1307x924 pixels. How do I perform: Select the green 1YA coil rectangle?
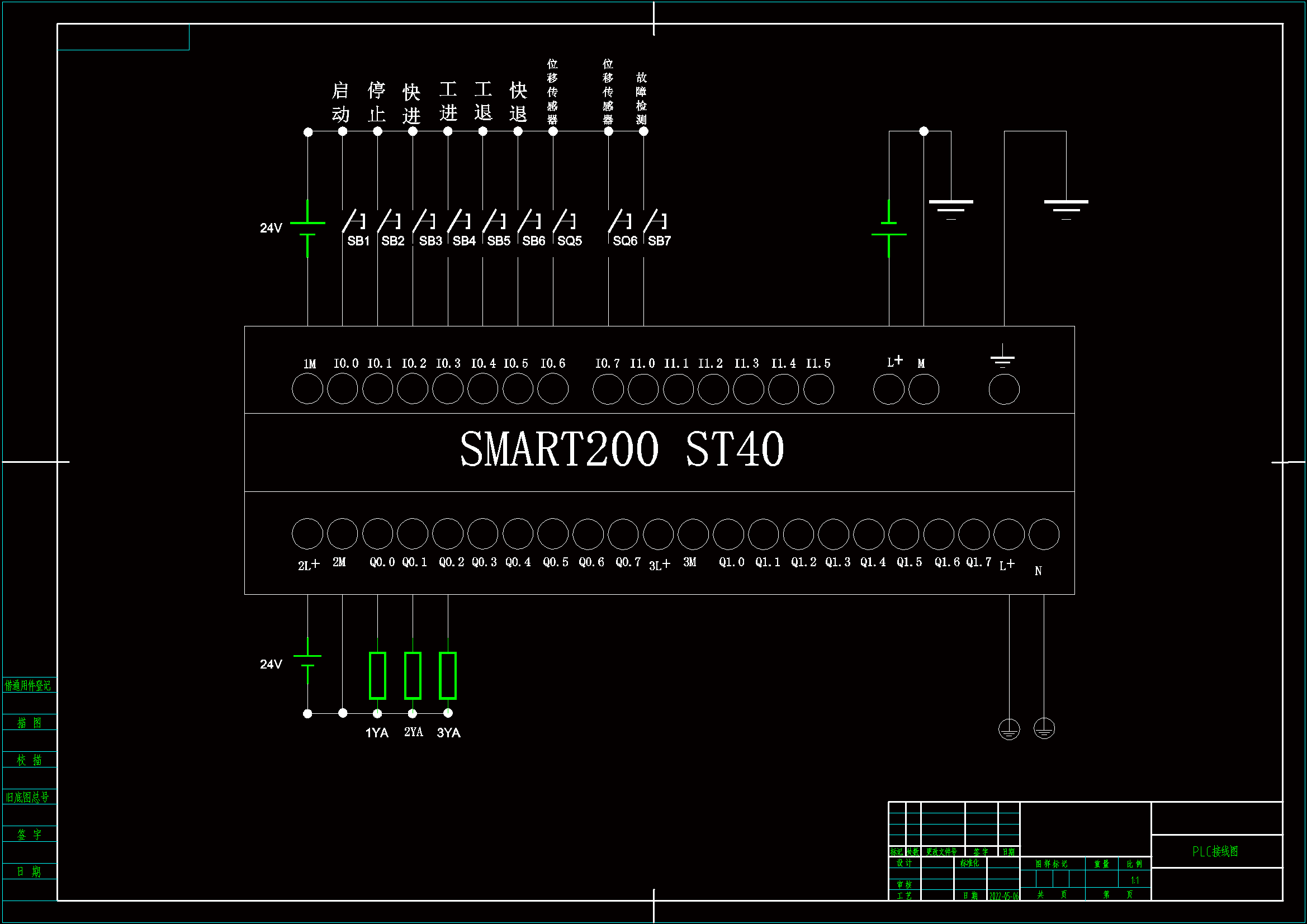point(377,676)
